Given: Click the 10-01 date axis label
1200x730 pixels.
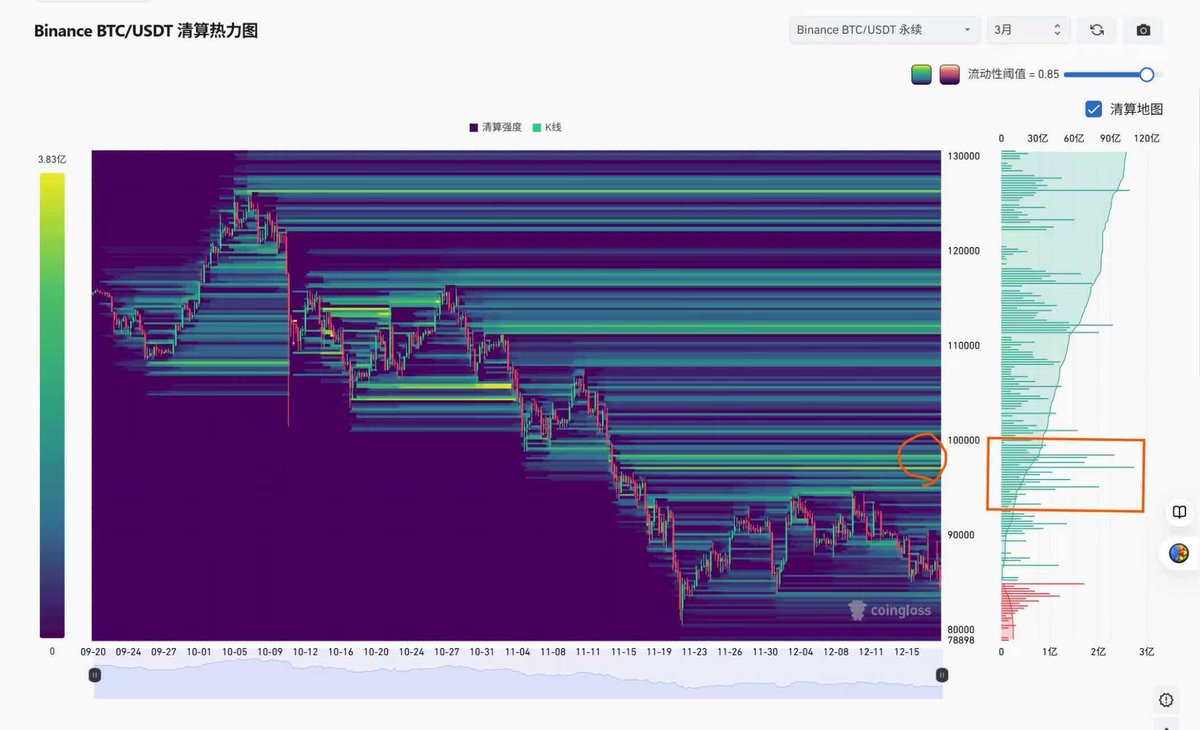Looking at the screenshot, I should pyautogui.click(x=199, y=652).
